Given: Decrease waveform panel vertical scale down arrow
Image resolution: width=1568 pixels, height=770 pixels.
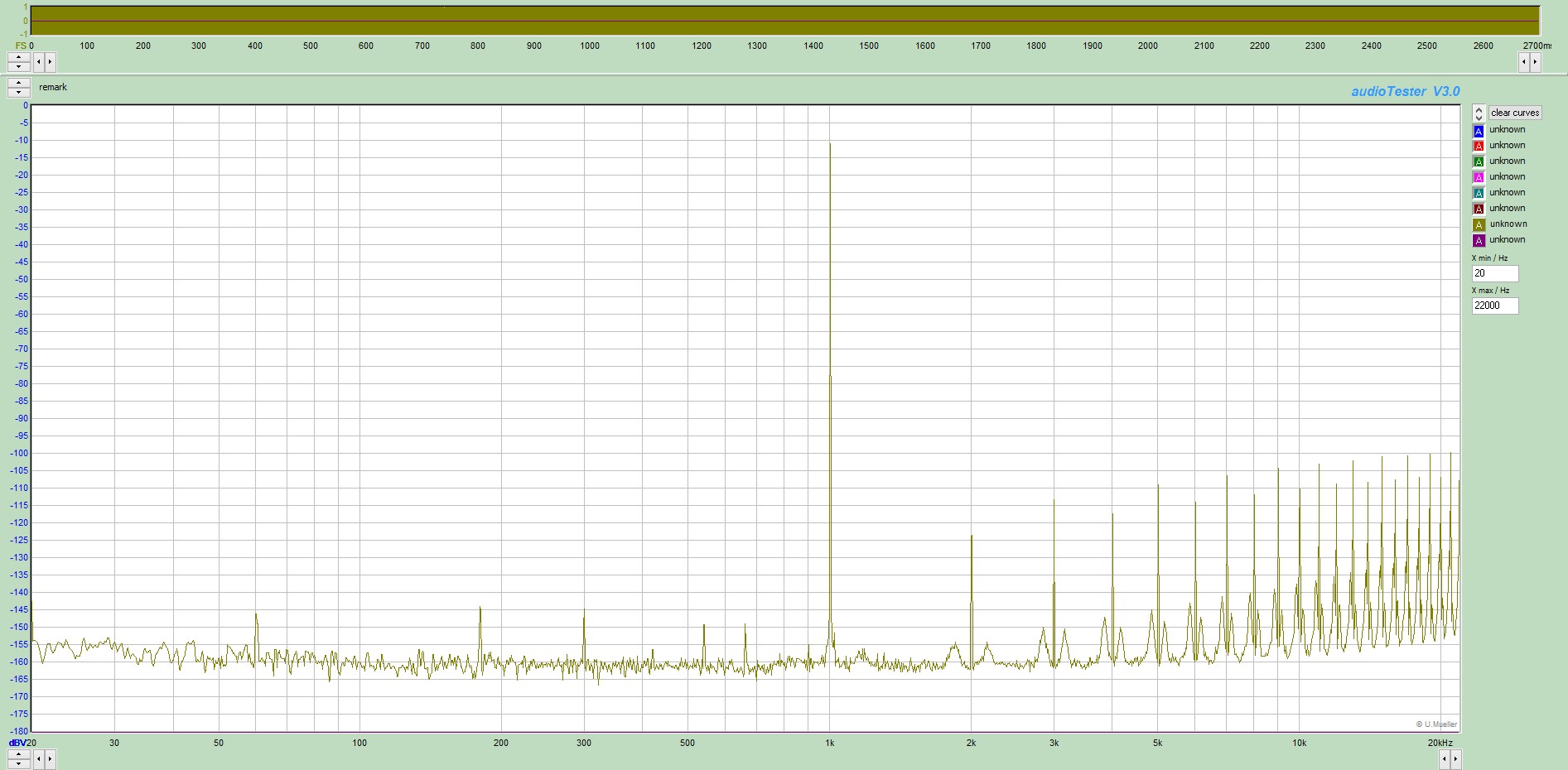Looking at the screenshot, I should click(18, 66).
